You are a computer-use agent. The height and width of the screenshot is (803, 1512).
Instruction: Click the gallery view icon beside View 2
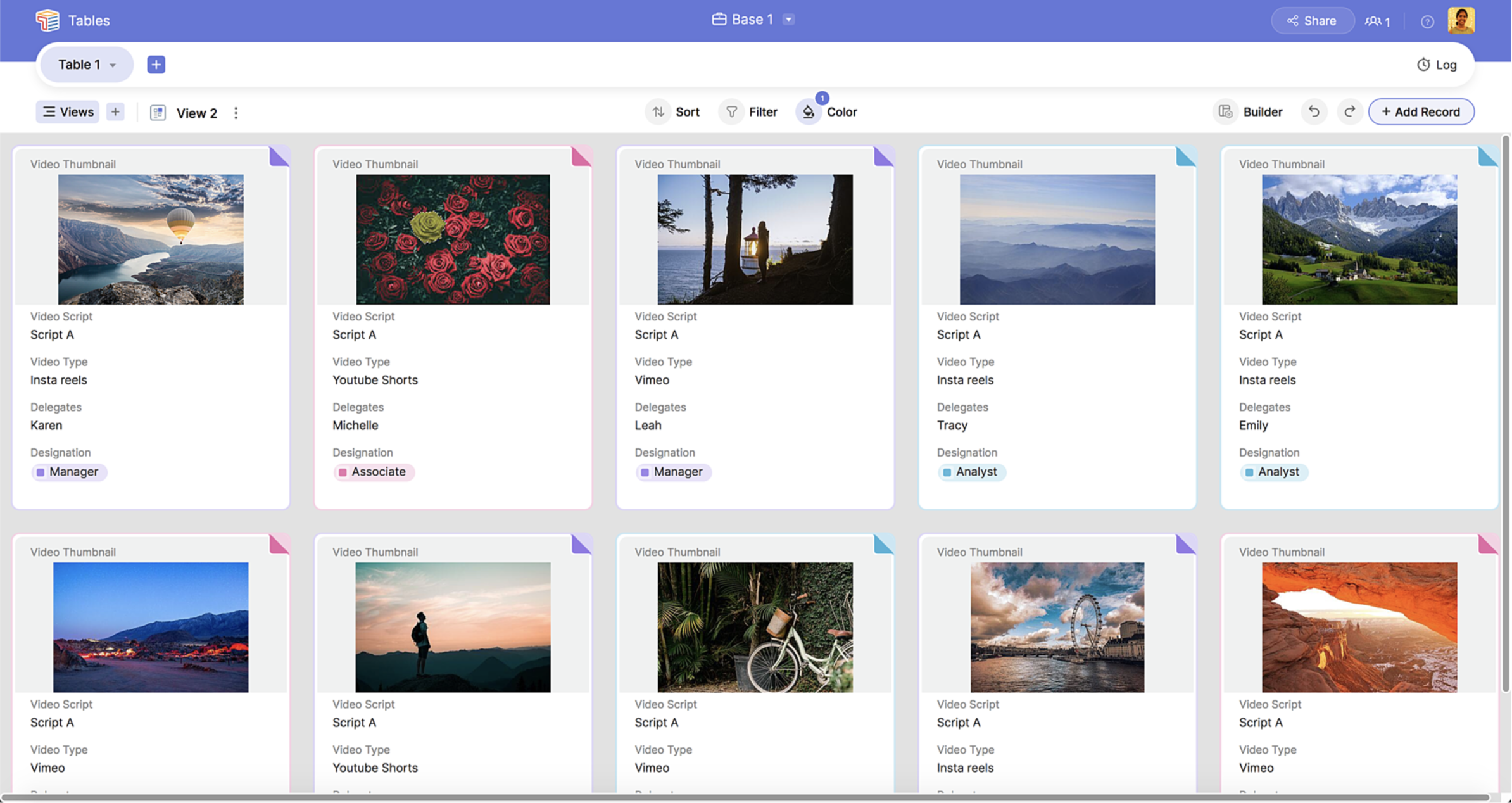(x=158, y=113)
